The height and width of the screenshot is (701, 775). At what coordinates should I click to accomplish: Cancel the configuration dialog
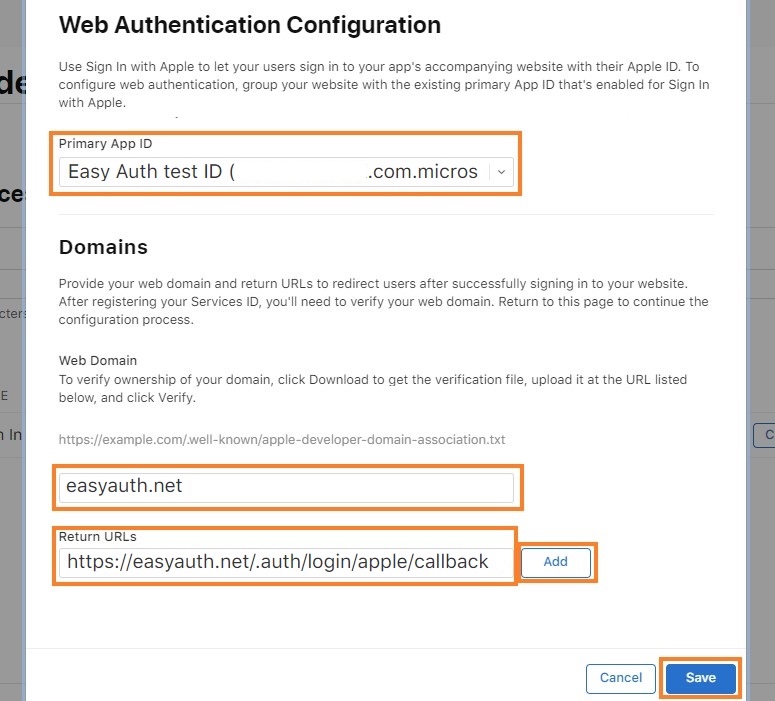620,678
